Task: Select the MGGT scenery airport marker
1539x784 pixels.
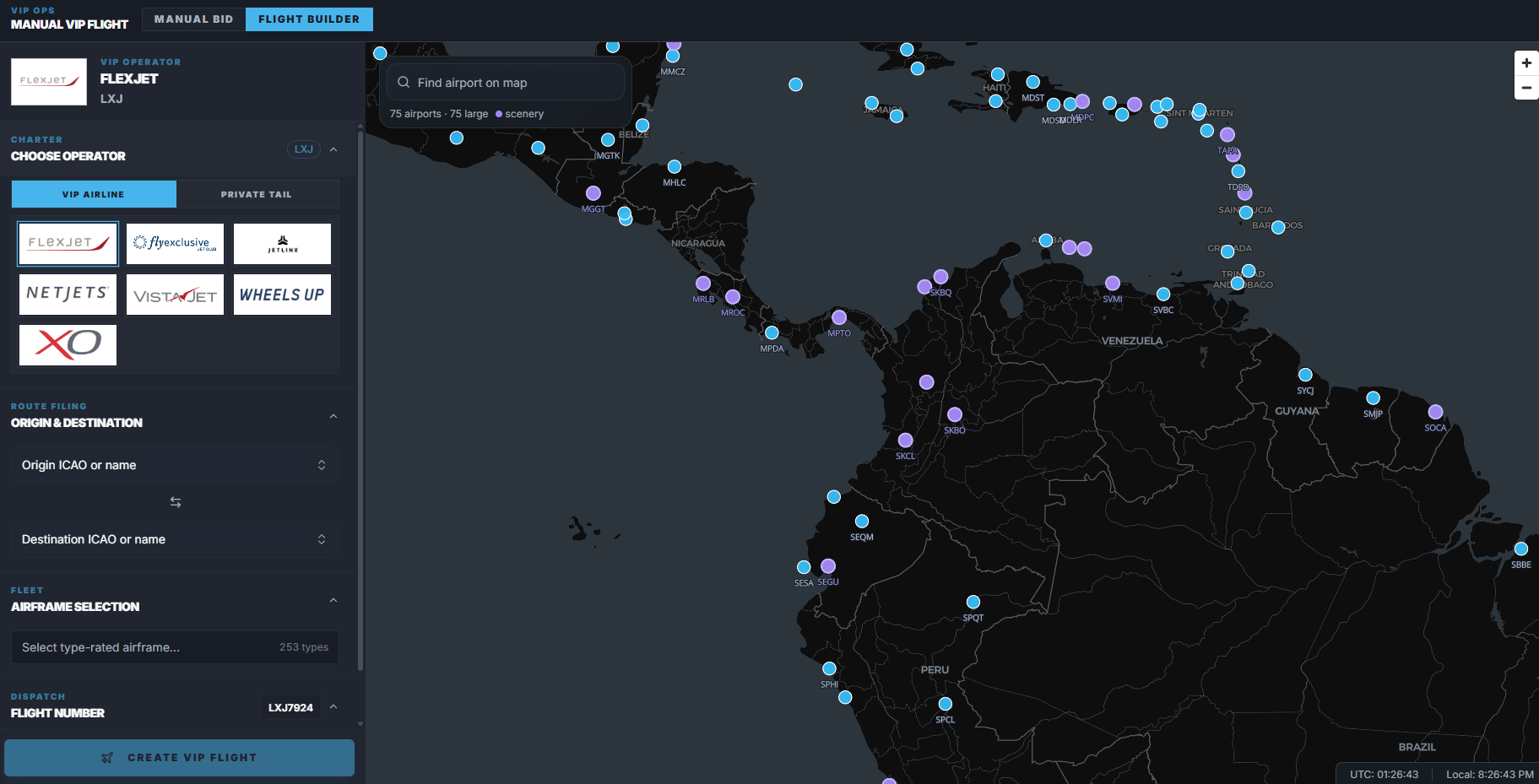Action: point(593,193)
